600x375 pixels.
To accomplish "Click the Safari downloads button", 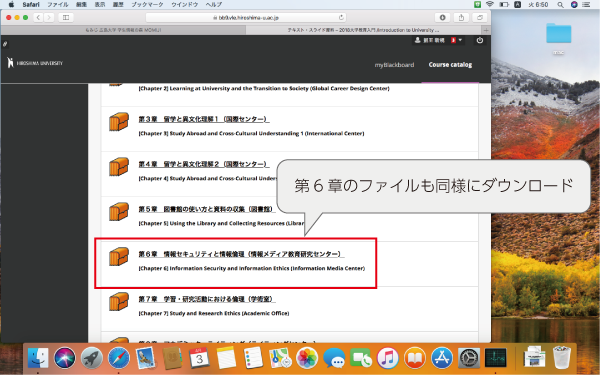I will click(442, 17).
